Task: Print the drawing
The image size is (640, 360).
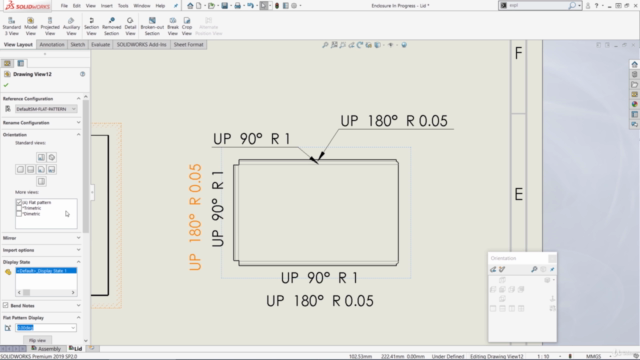Action: point(238,6)
